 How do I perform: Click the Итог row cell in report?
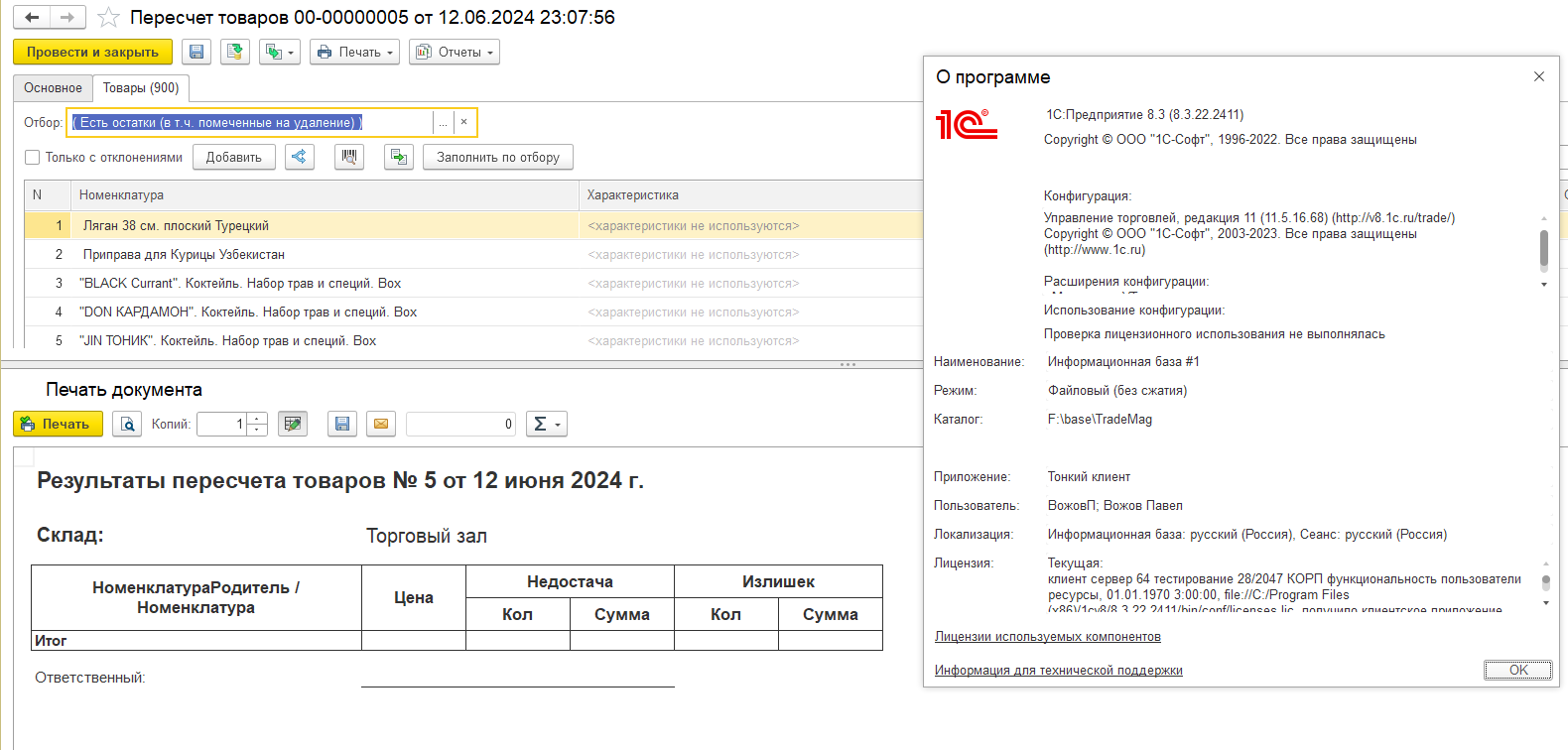point(196,641)
